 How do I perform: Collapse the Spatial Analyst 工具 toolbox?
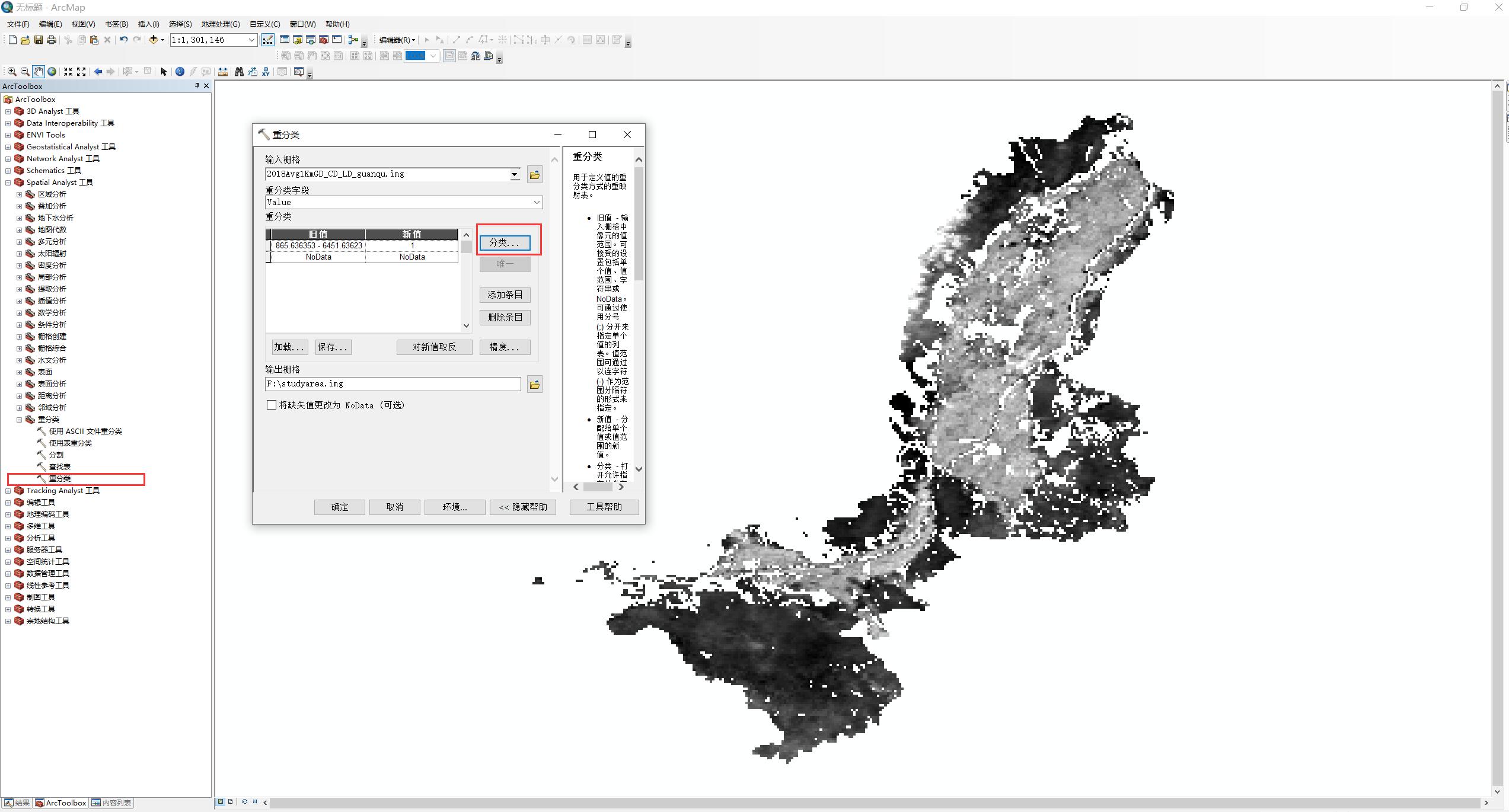click(x=8, y=183)
